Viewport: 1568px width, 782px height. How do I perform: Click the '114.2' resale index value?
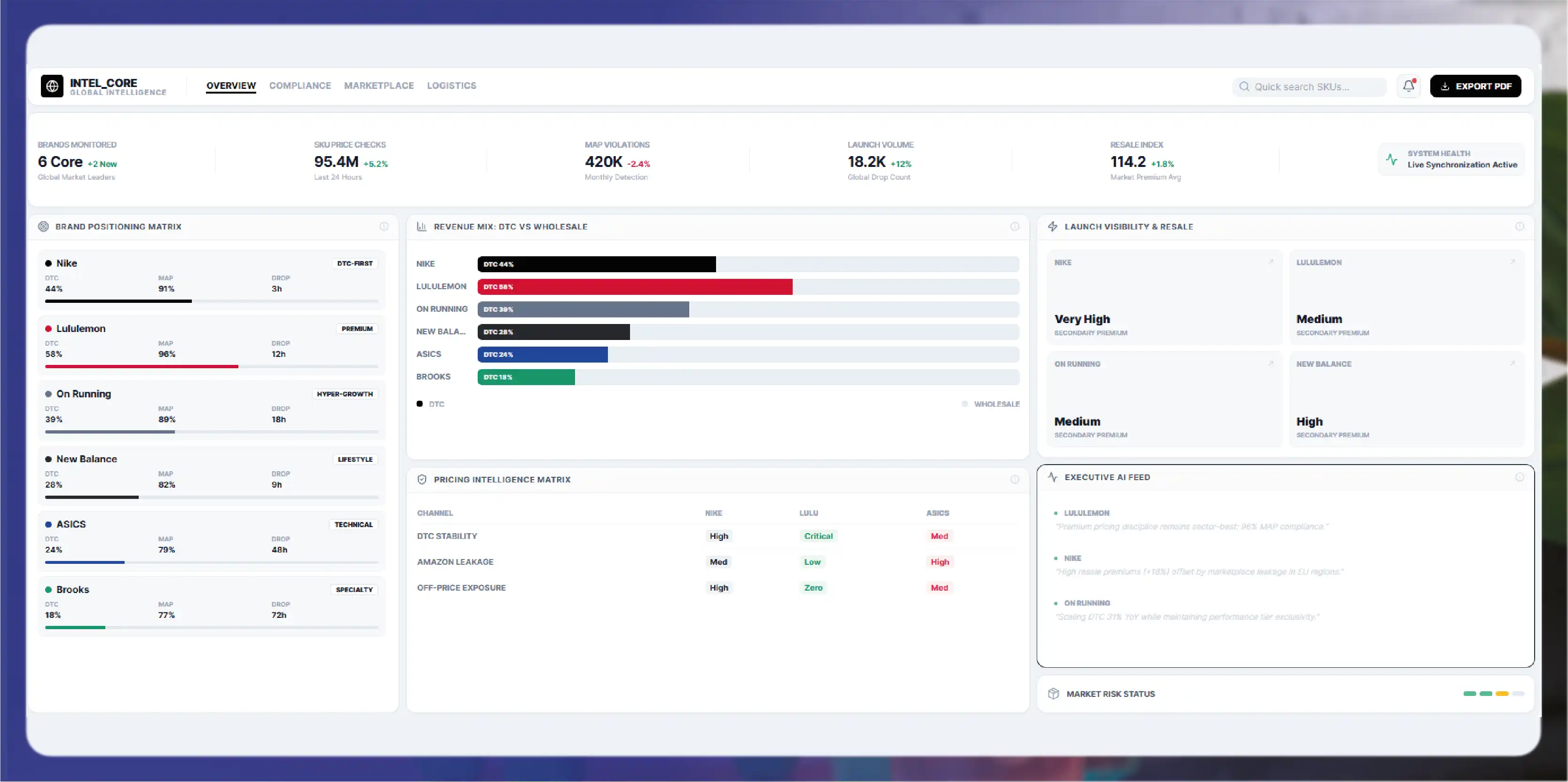pos(1128,162)
